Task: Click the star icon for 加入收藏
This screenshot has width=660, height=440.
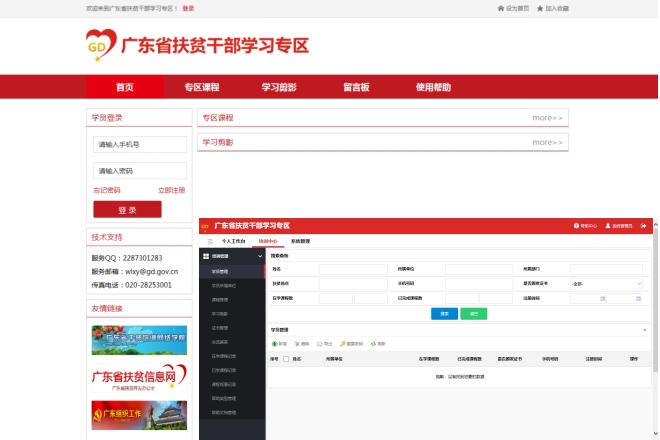Action: [x=540, y=8]
